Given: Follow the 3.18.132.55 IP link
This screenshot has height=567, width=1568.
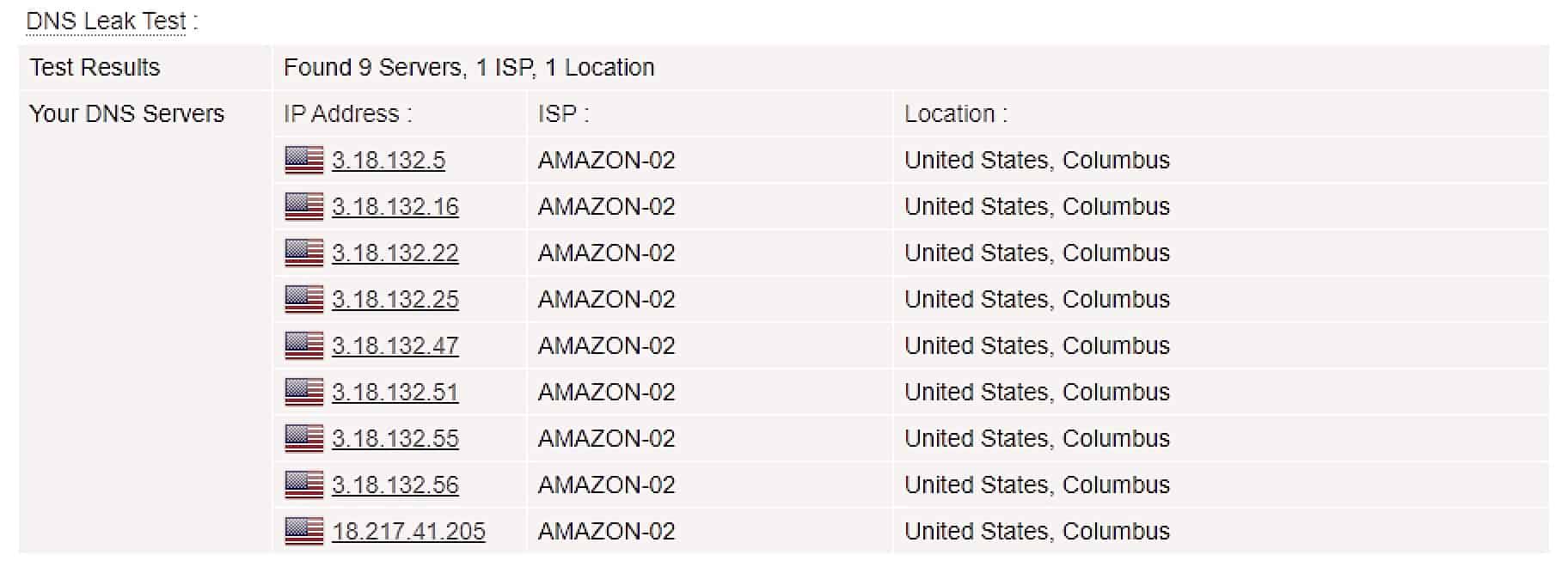Looking at the screenshot, I should coord(395,439).
